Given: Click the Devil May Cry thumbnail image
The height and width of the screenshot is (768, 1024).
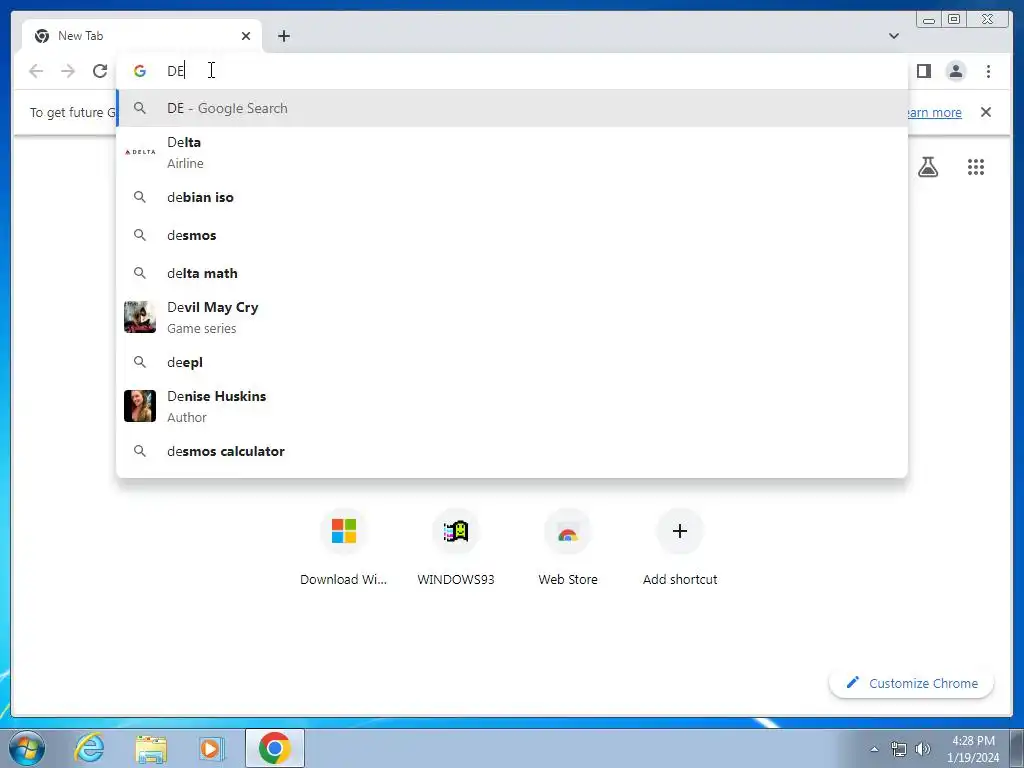Looking at the screenshot, I should click(x=140, y=317).
